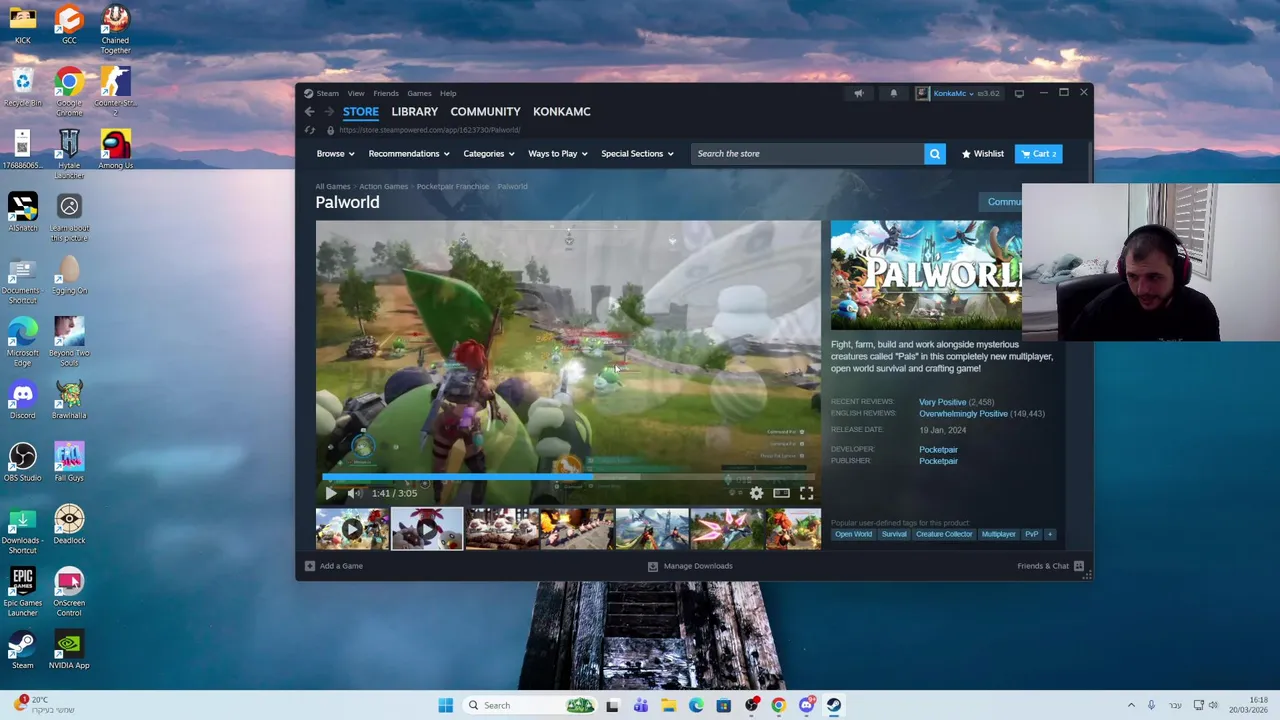This screenshot has height=720, width=1280.
Task: Expand the Browse store menu
Action: pyautogui.click(x=335, y=154)
